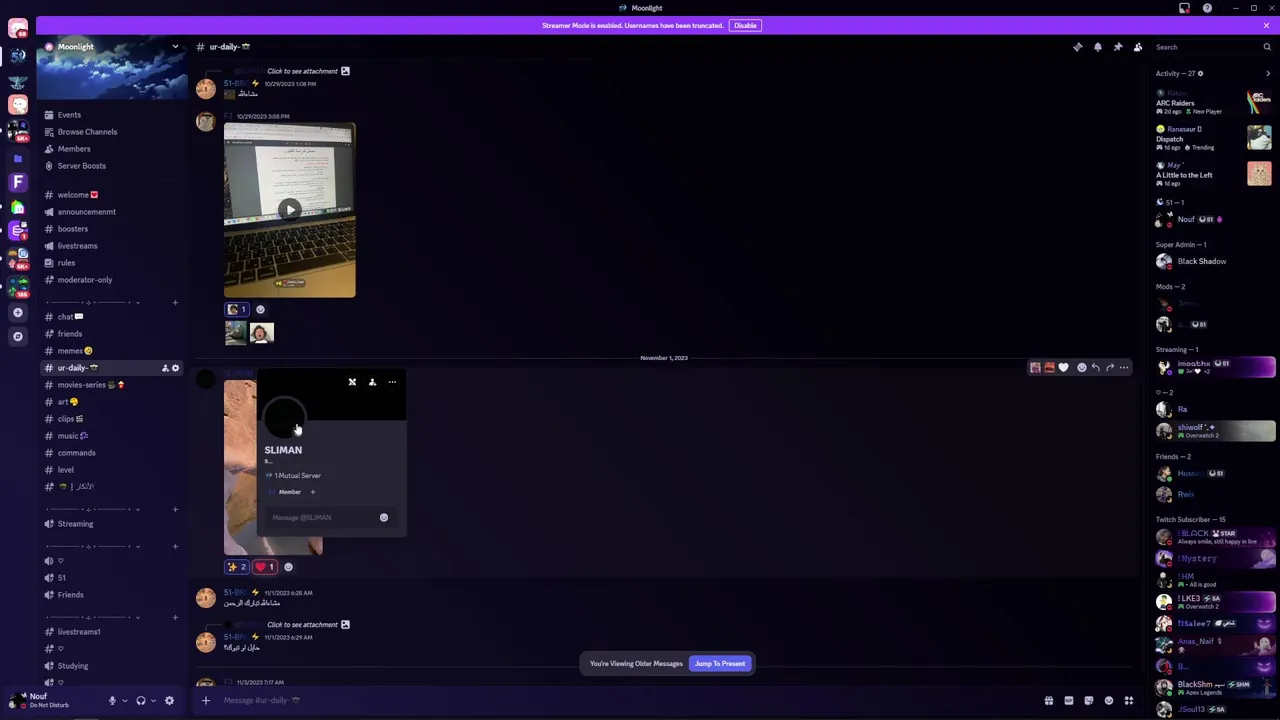Image resolution: width=1280 pixels, height=720 pixels.
Task: Open User Settings gear
Action: click(x=169, y=701)
